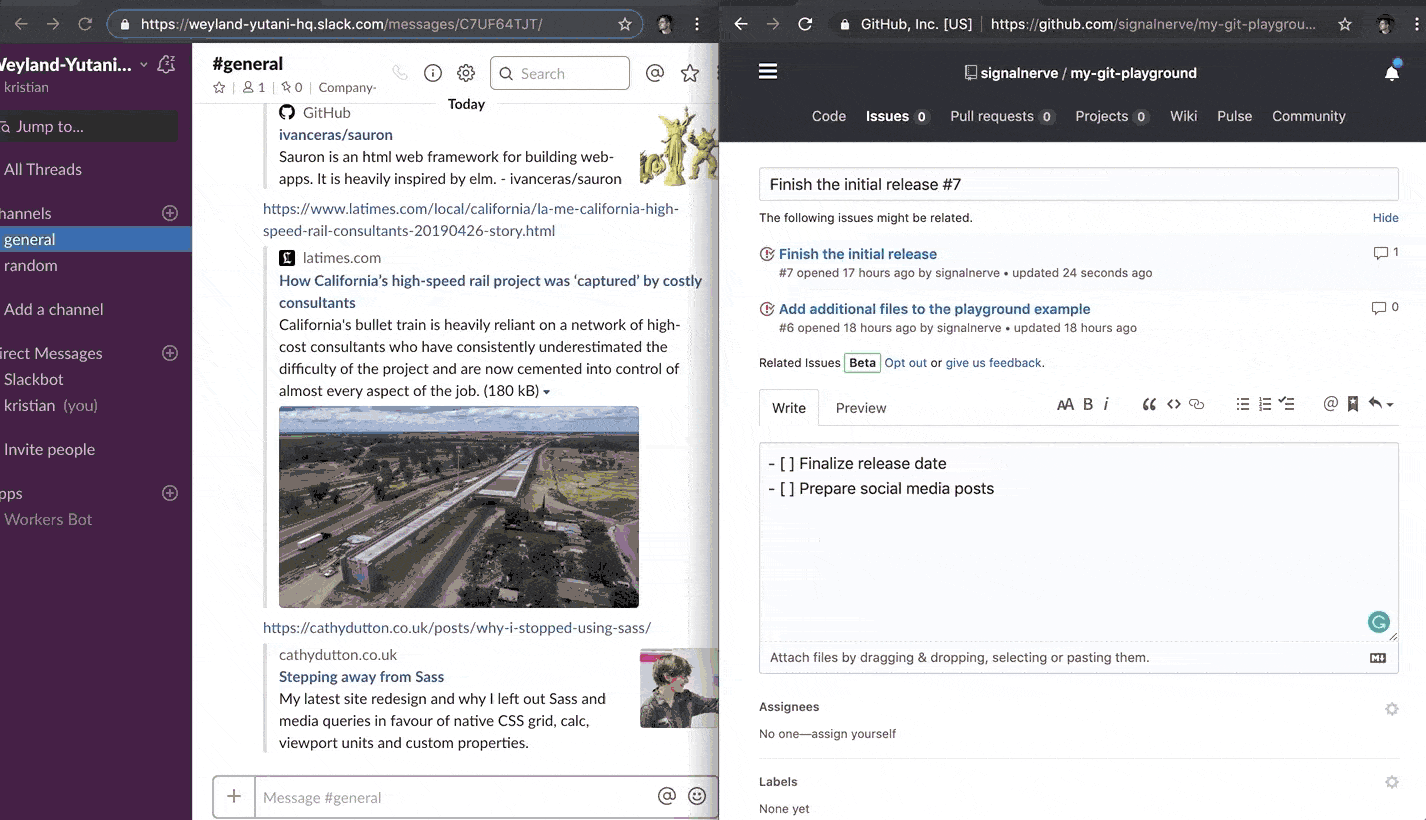The image size is (1426, 820).
Task: Star the #general channel
Action: pos(218,87)
